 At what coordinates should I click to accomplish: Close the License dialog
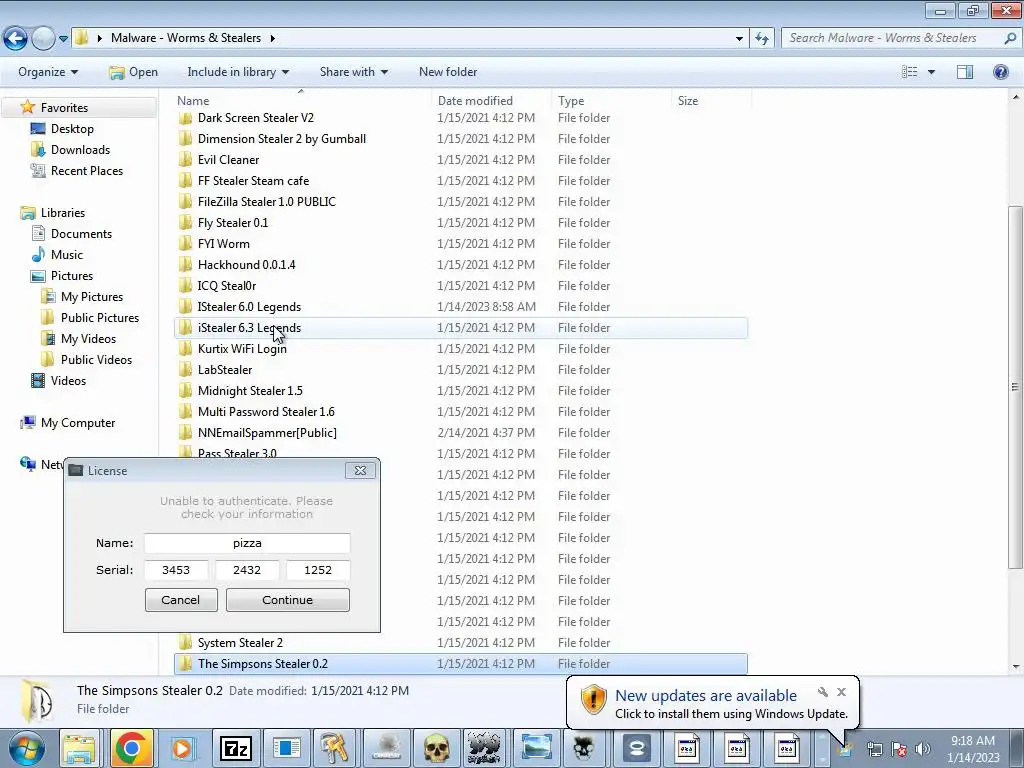click(x=360, y=470)
